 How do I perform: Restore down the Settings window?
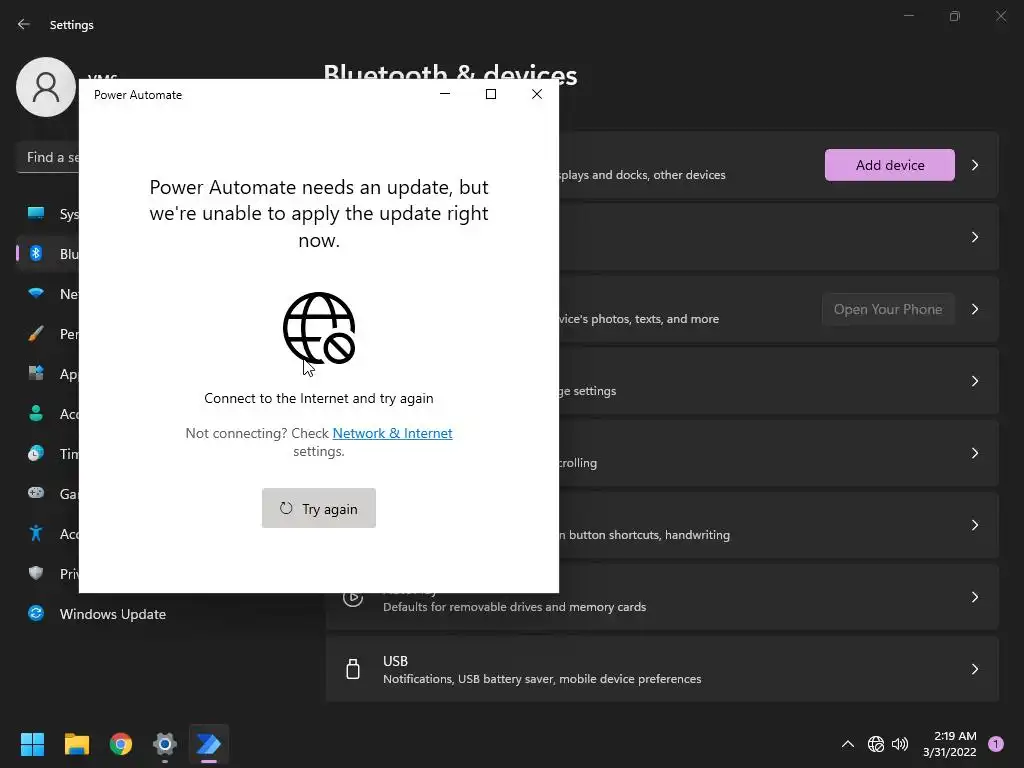point(955,16)
